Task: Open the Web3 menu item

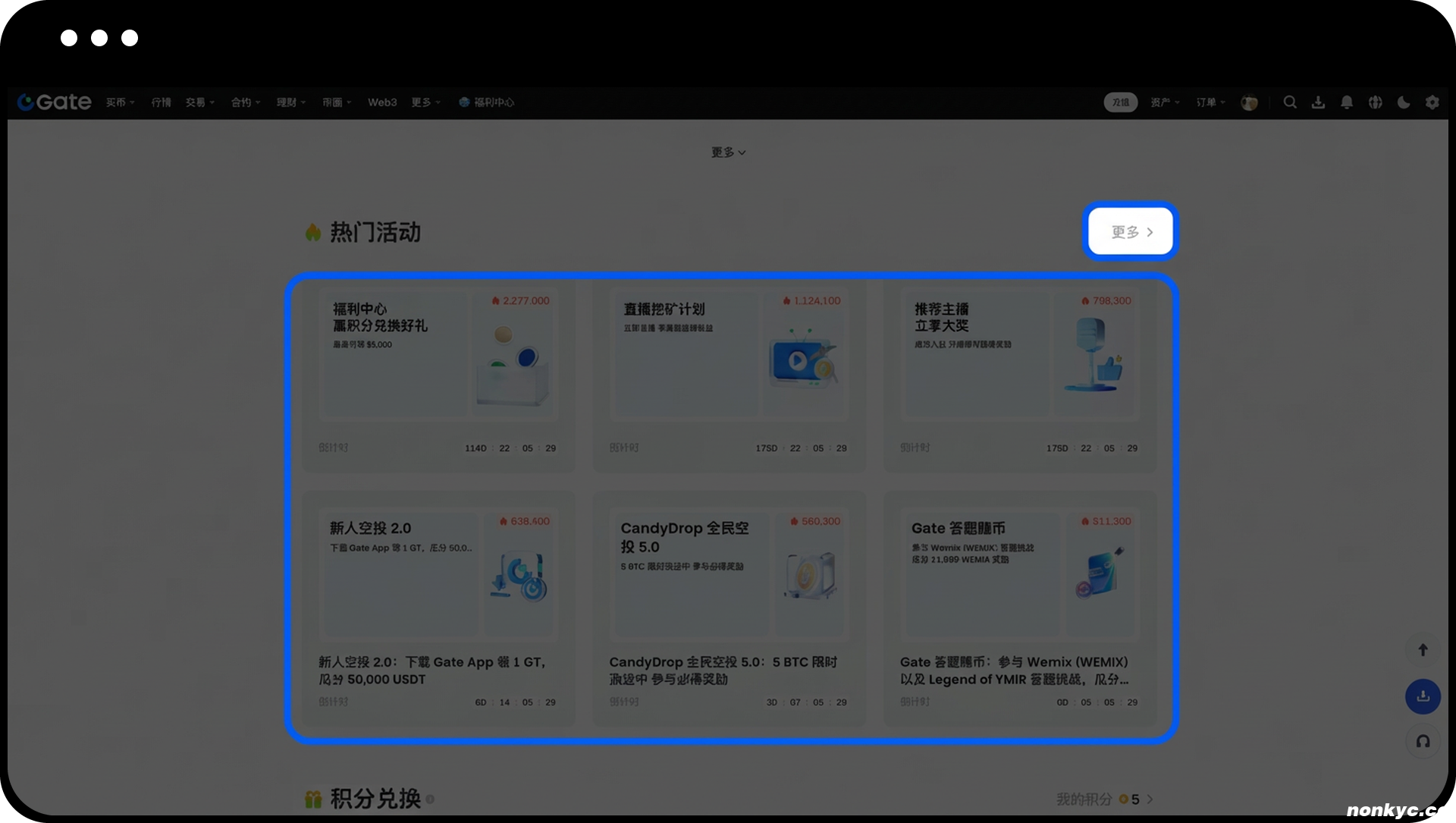Action: [x=382, y=102]
